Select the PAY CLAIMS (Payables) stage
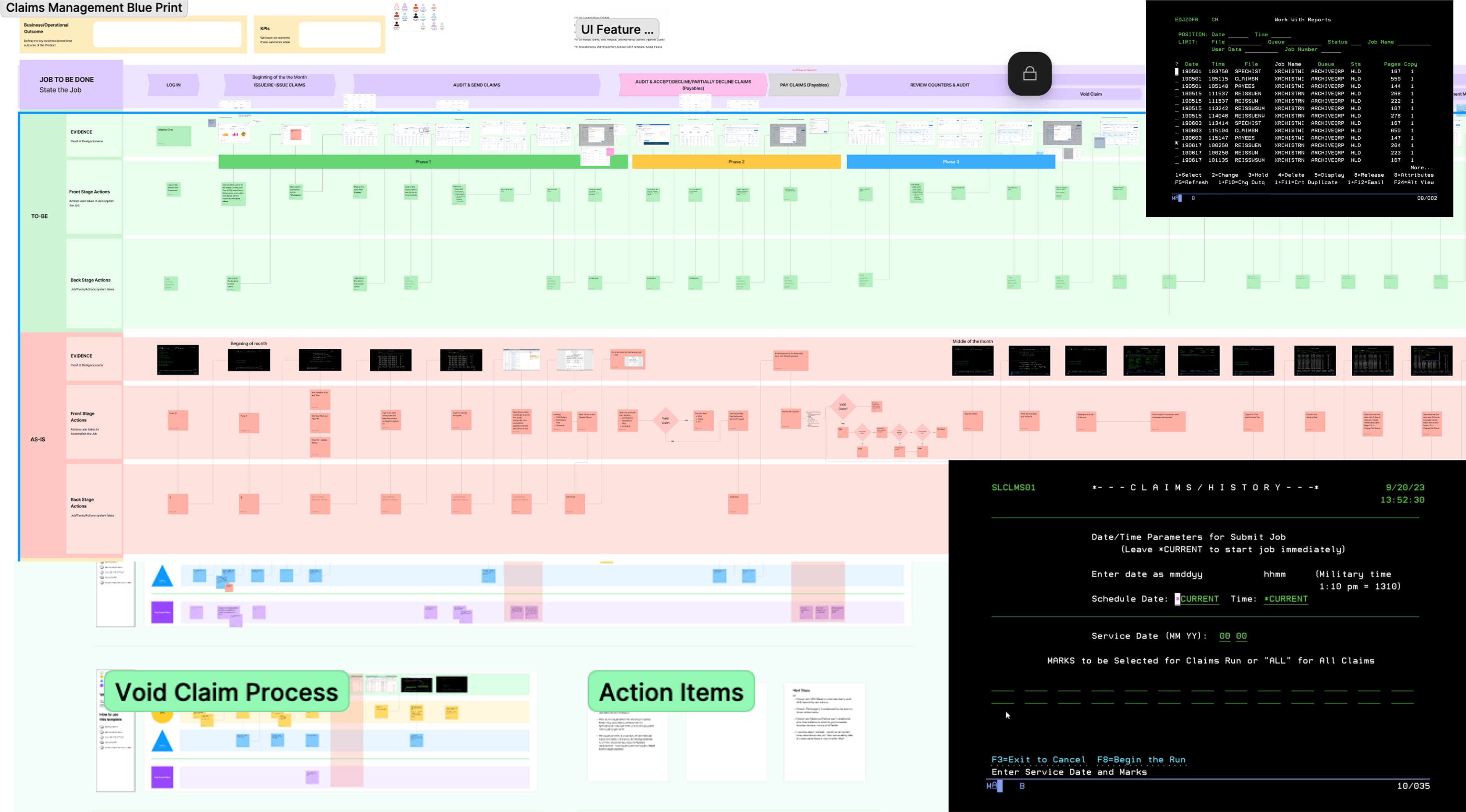This screenshot has height=812, width=1466. 804,85
